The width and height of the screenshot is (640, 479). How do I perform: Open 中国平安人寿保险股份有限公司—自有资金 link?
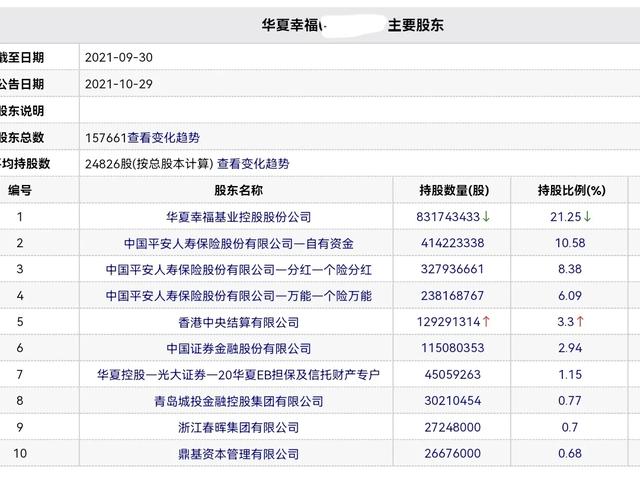238,243
